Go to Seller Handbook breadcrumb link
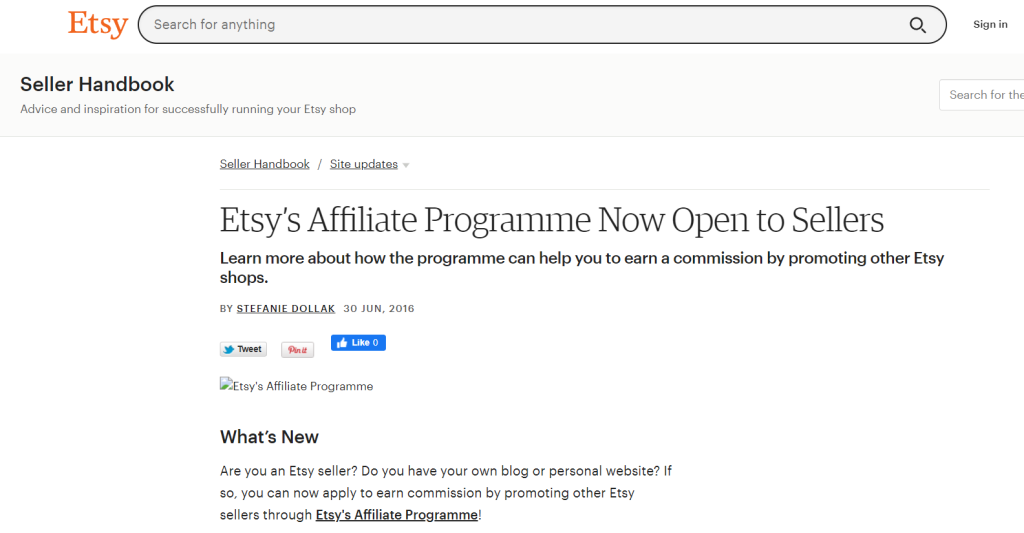1024x533 pixels. pos(264,164)
